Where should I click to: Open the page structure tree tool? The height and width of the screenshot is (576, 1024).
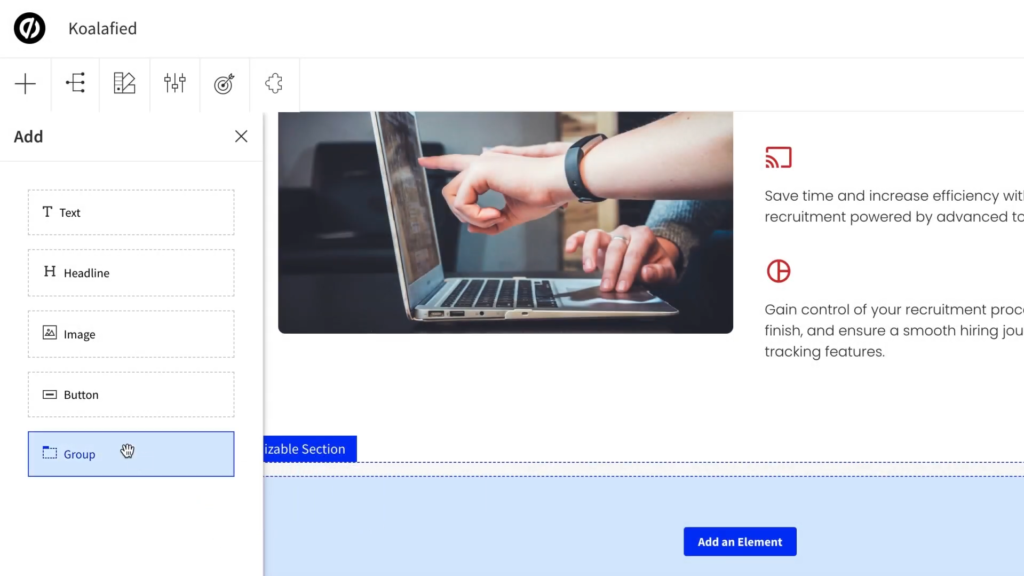click(76, 84)
